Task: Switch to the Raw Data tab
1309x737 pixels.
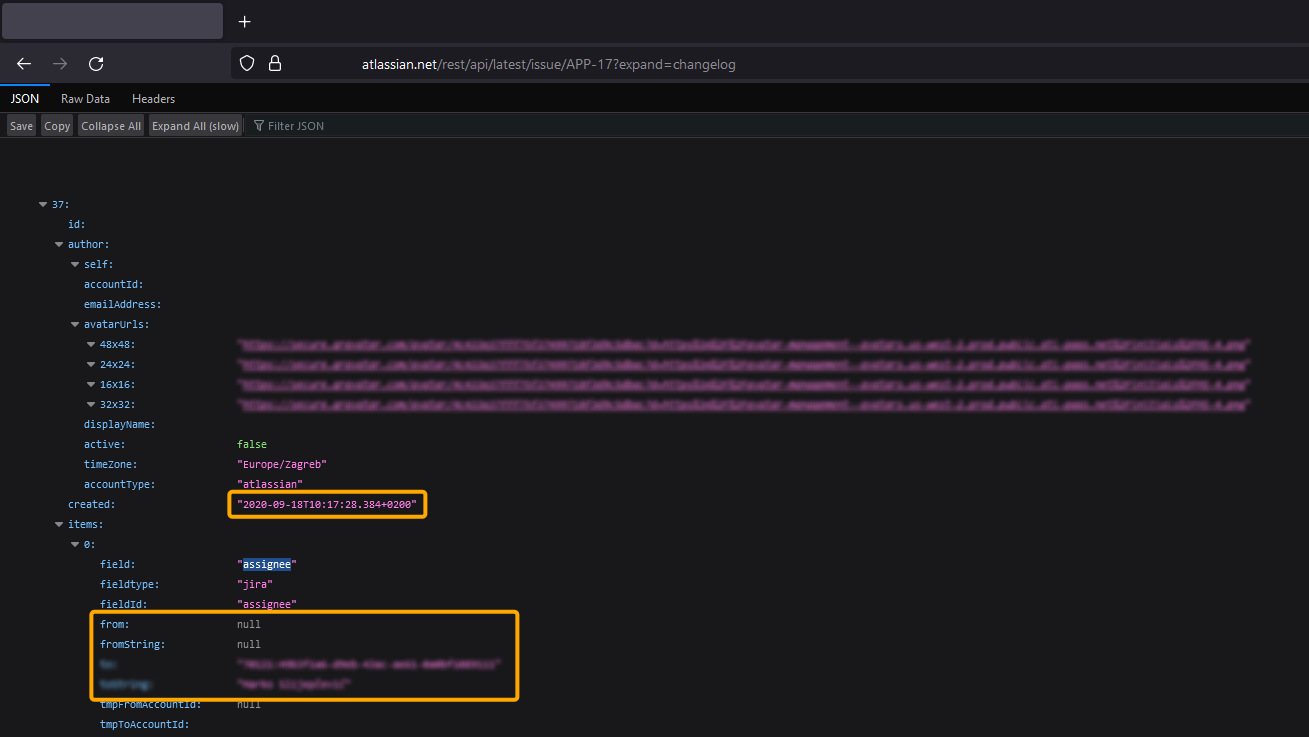Action: click(85, 98)
